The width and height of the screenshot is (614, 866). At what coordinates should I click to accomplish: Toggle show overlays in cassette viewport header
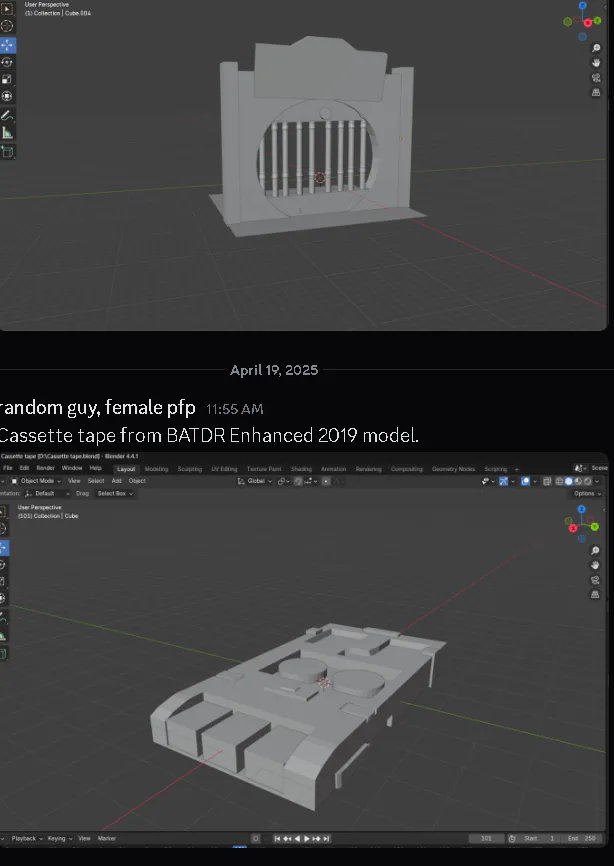pyautogui.click(x=525, y=481)
